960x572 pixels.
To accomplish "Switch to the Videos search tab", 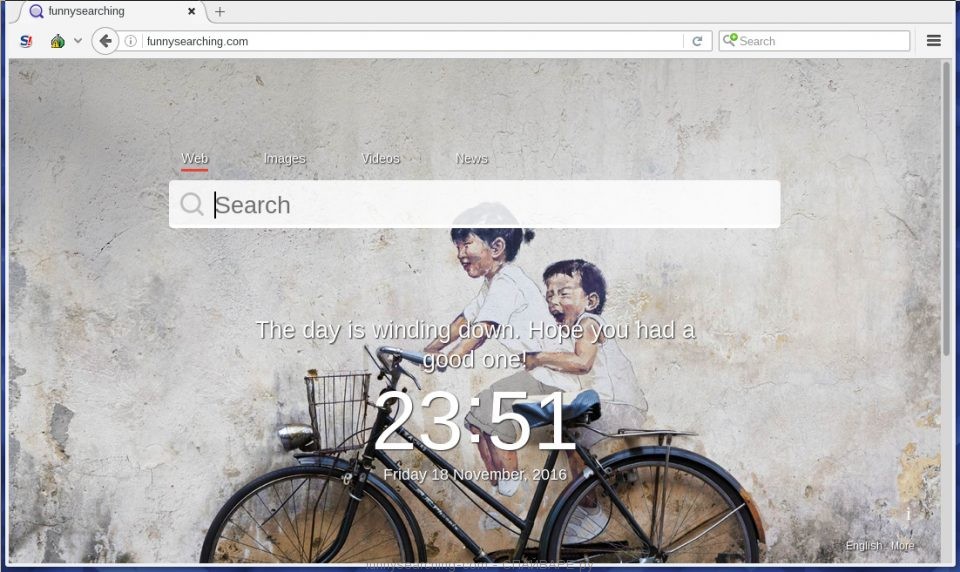I will tap(380, 159).
